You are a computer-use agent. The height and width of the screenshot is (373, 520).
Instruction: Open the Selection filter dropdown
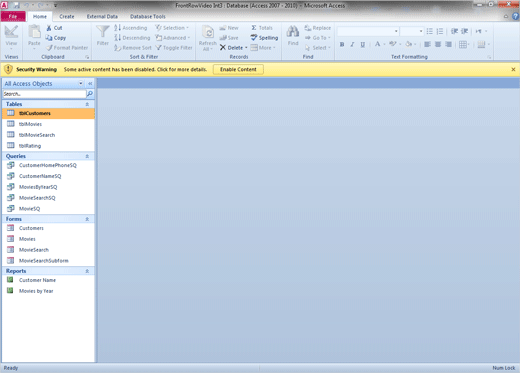pos(172,28)
